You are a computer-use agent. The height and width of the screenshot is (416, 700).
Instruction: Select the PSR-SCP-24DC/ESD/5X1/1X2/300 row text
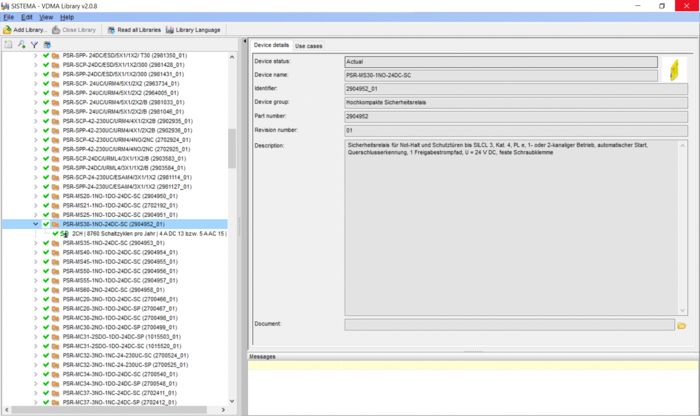(x=123, y=65)
